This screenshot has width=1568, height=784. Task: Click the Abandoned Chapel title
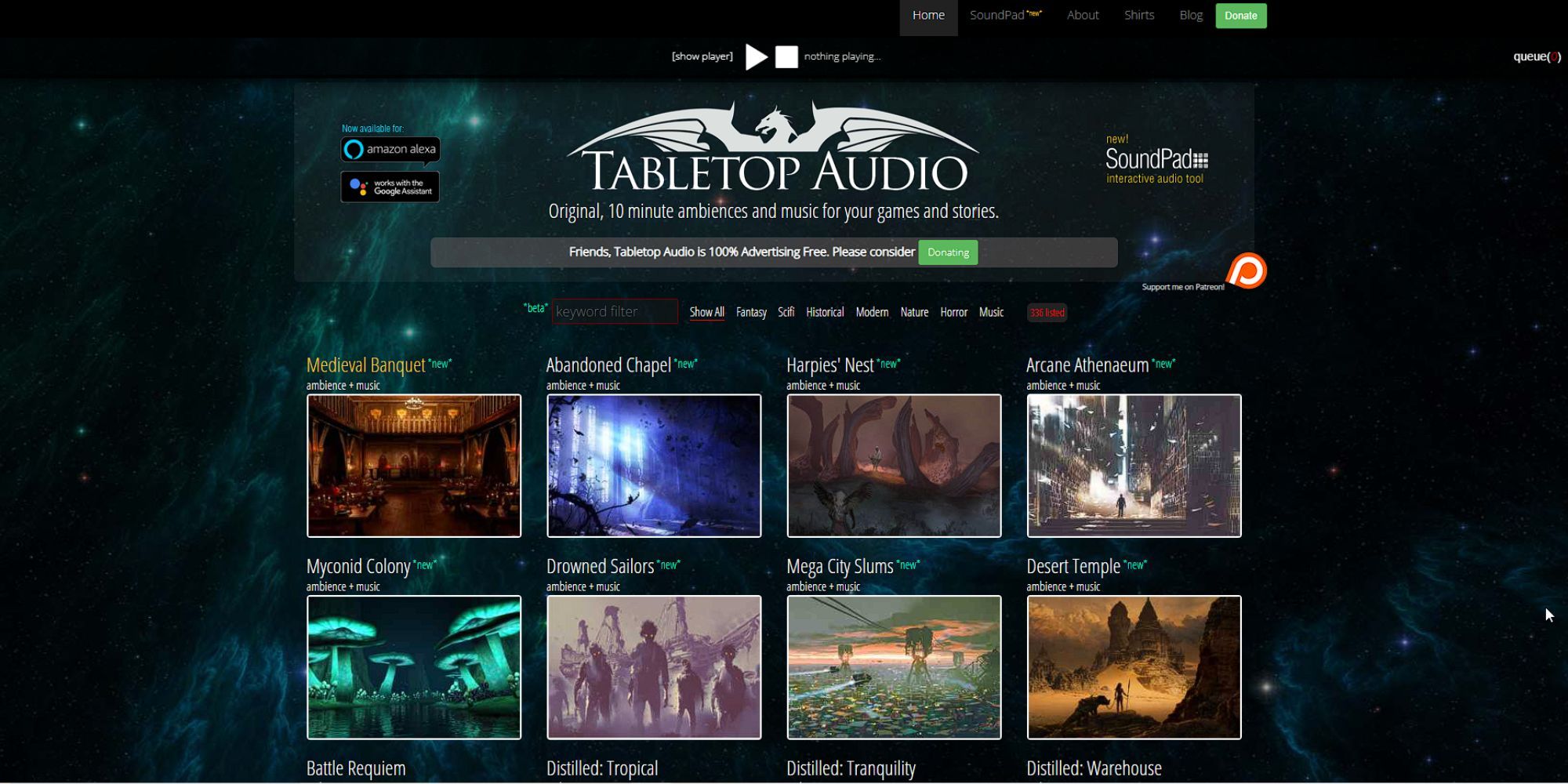[608, 365]
